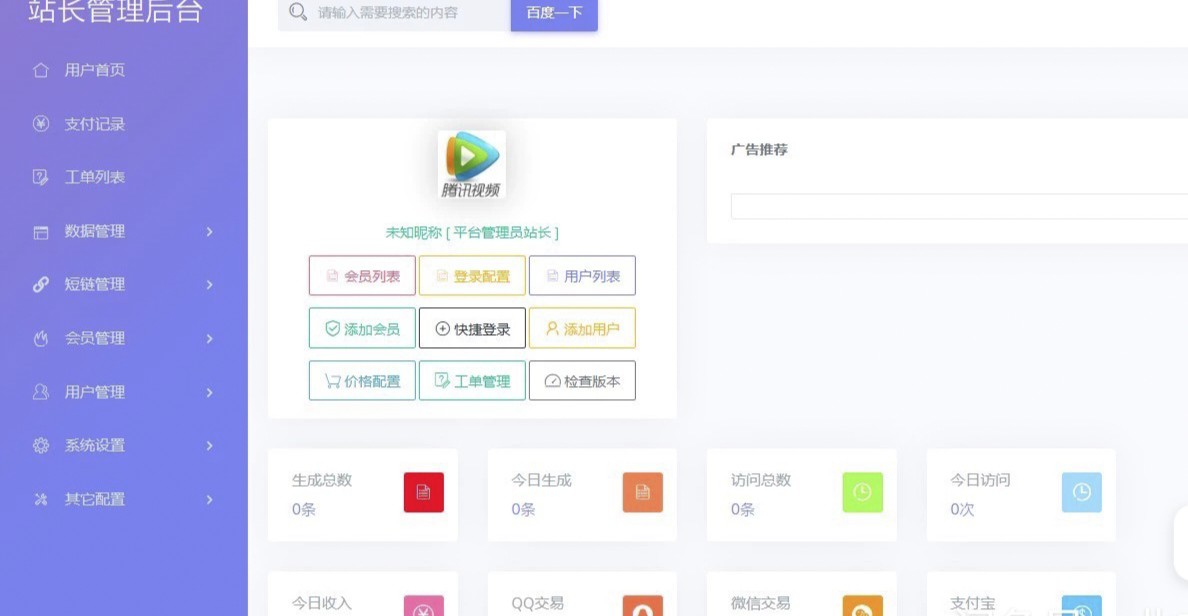This screenshot has width=1188, height=616.
Task: Click the window icon beside 数据管理
Action: [41, 232]
